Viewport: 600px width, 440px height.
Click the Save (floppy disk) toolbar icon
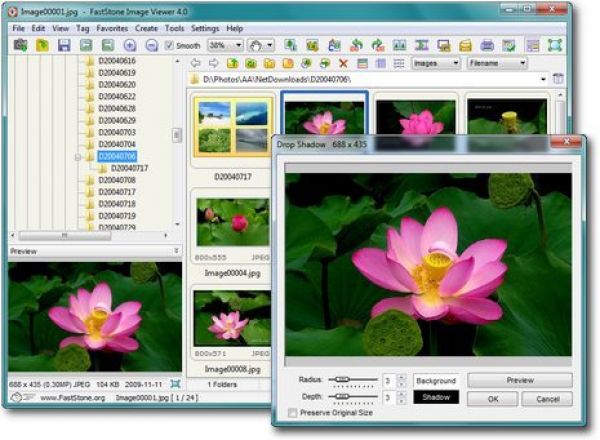pyautogui.click(x=64, y=46)
